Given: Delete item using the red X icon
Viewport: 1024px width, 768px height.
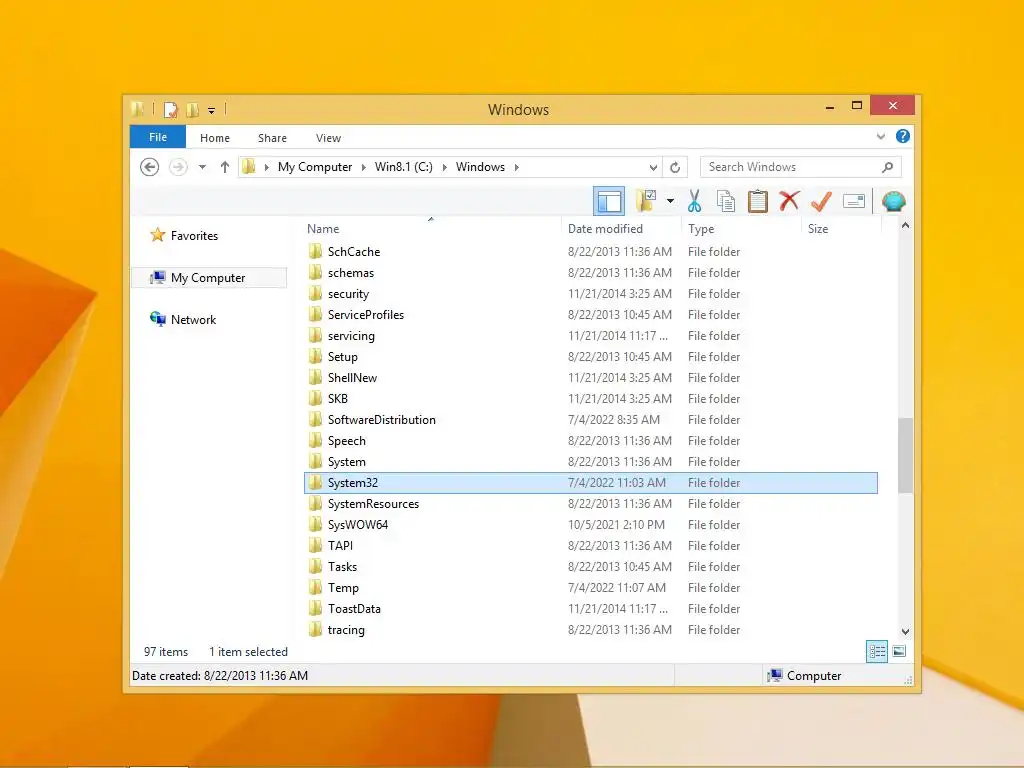Looking at the screenshot, I should coord(789,200).
